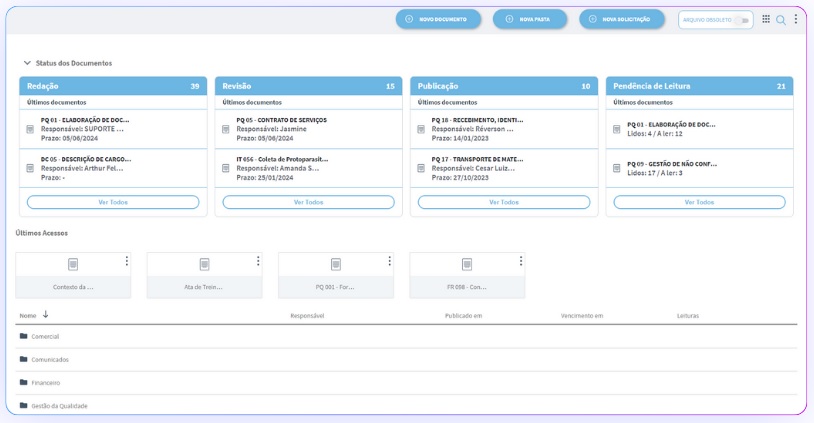Click Ver Todos under the Redação panel
814x423 pixels.
pyautogui.click(x=113, y=202)
